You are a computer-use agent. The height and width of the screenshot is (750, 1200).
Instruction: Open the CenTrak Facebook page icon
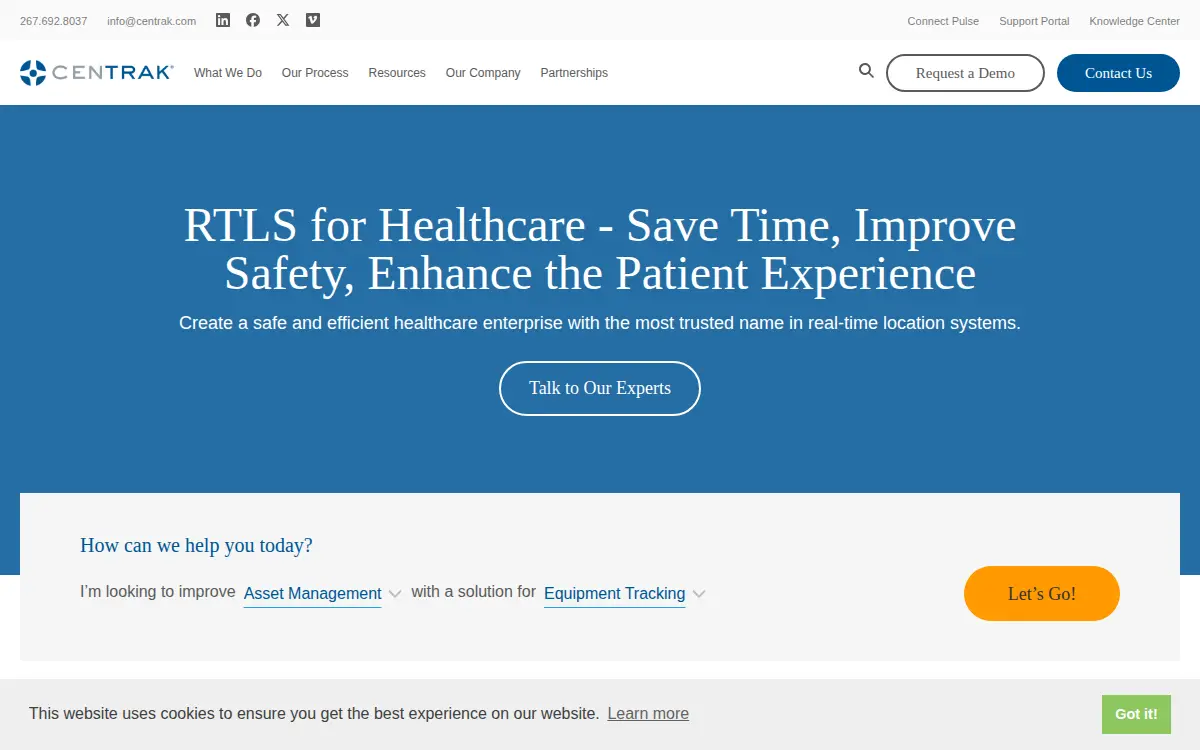(x=253, y=20)
